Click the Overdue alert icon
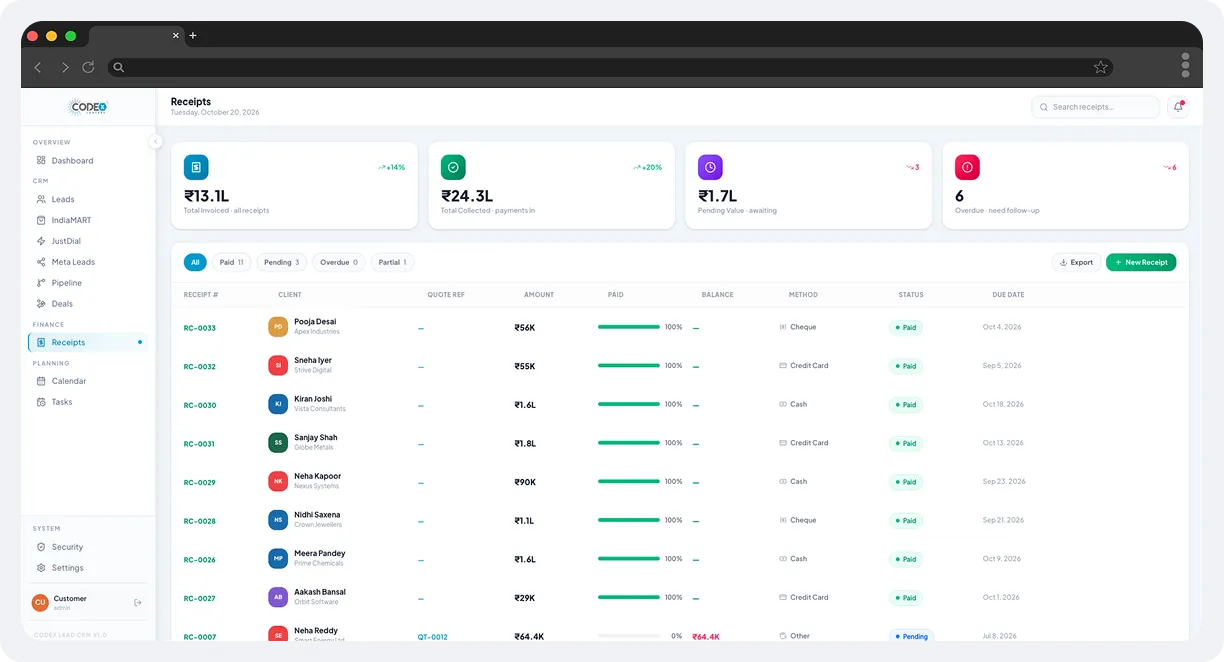The image size is (1224, 662). coord(967,167)
